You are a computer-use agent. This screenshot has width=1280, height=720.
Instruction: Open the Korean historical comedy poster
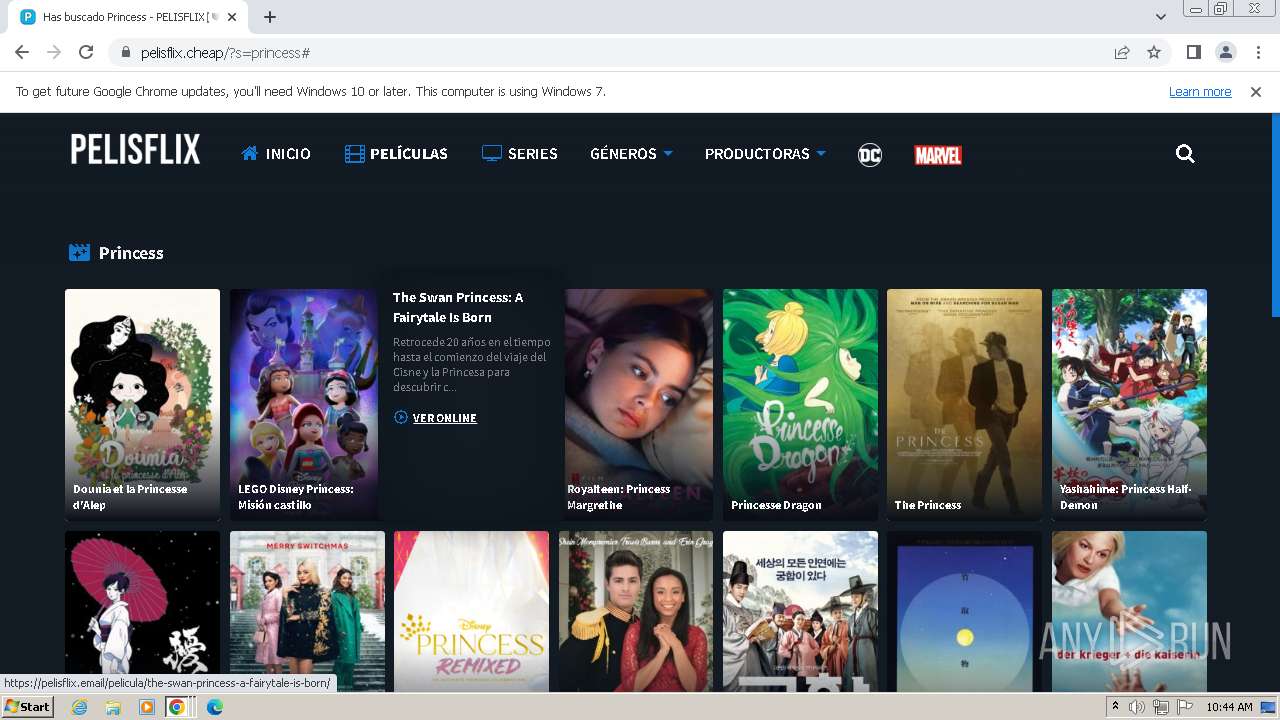(800, 611)
